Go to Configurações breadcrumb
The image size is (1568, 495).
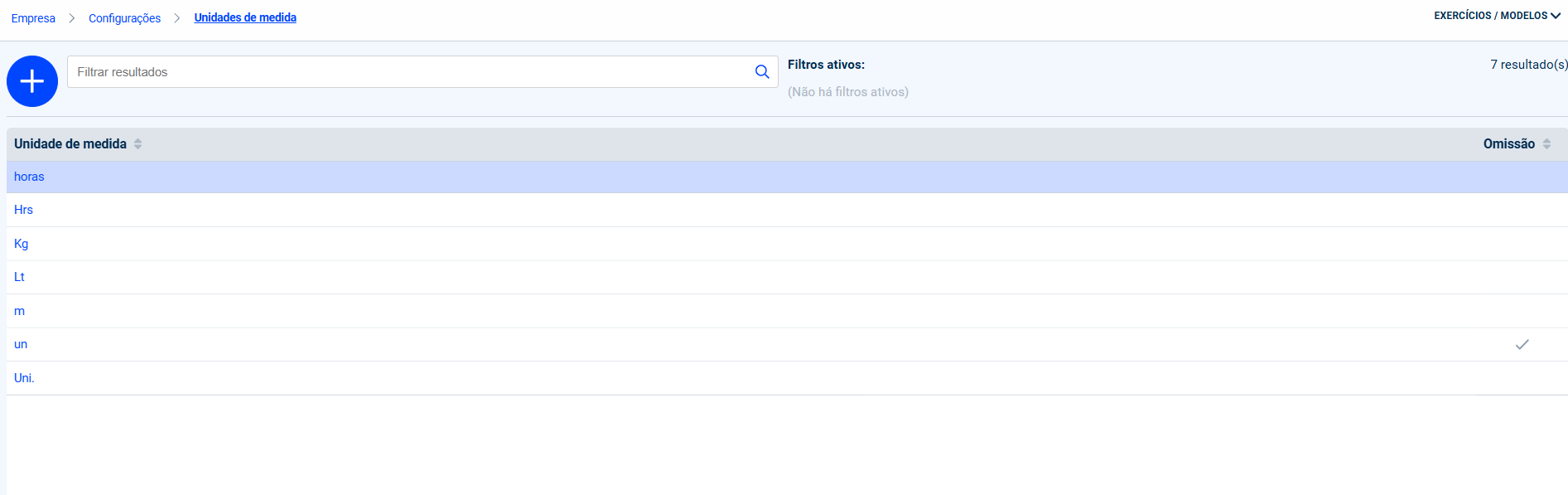[x=124, y=18]
